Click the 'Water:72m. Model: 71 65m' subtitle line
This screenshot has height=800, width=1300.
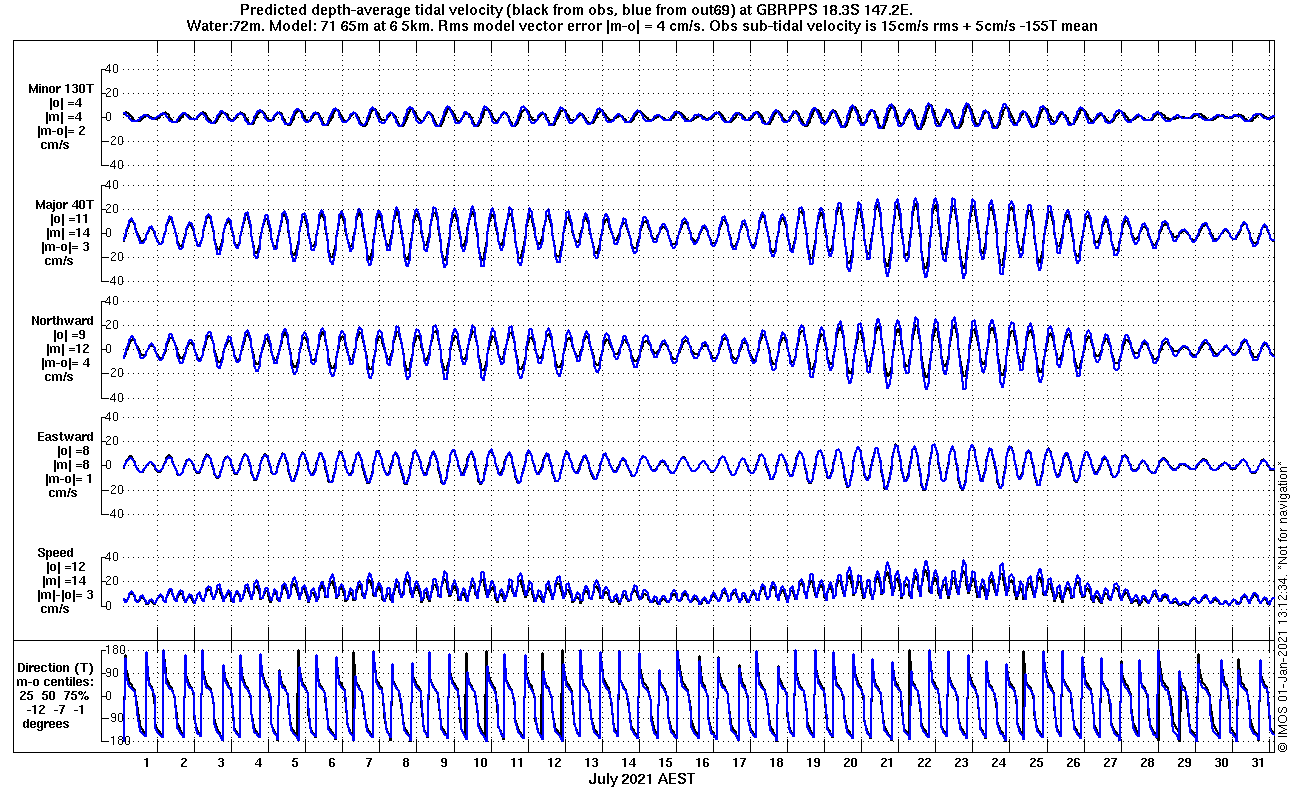tap(641, 26)
